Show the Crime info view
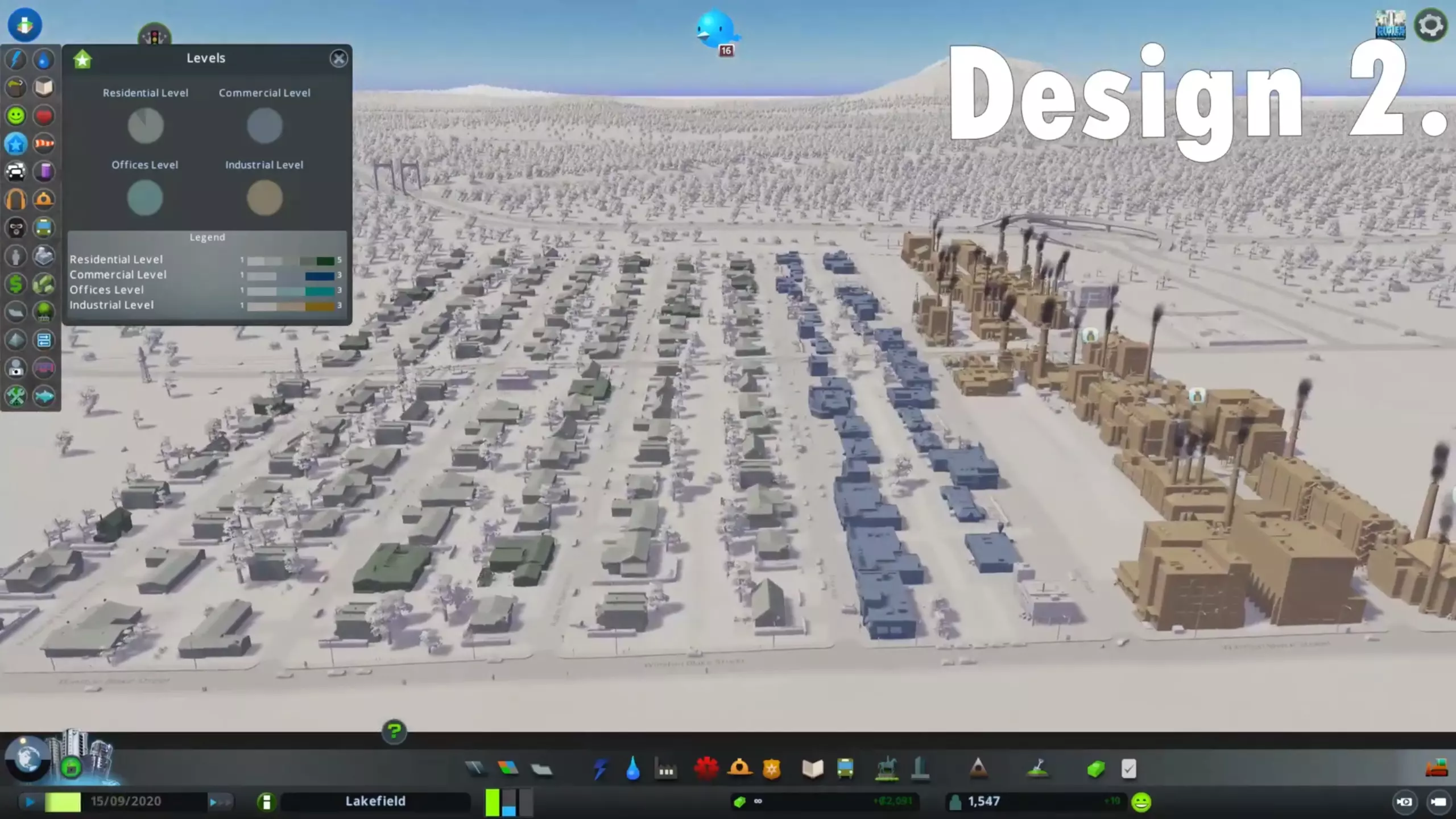This screenshot has height=819, width=1456. tap(16, 227)
